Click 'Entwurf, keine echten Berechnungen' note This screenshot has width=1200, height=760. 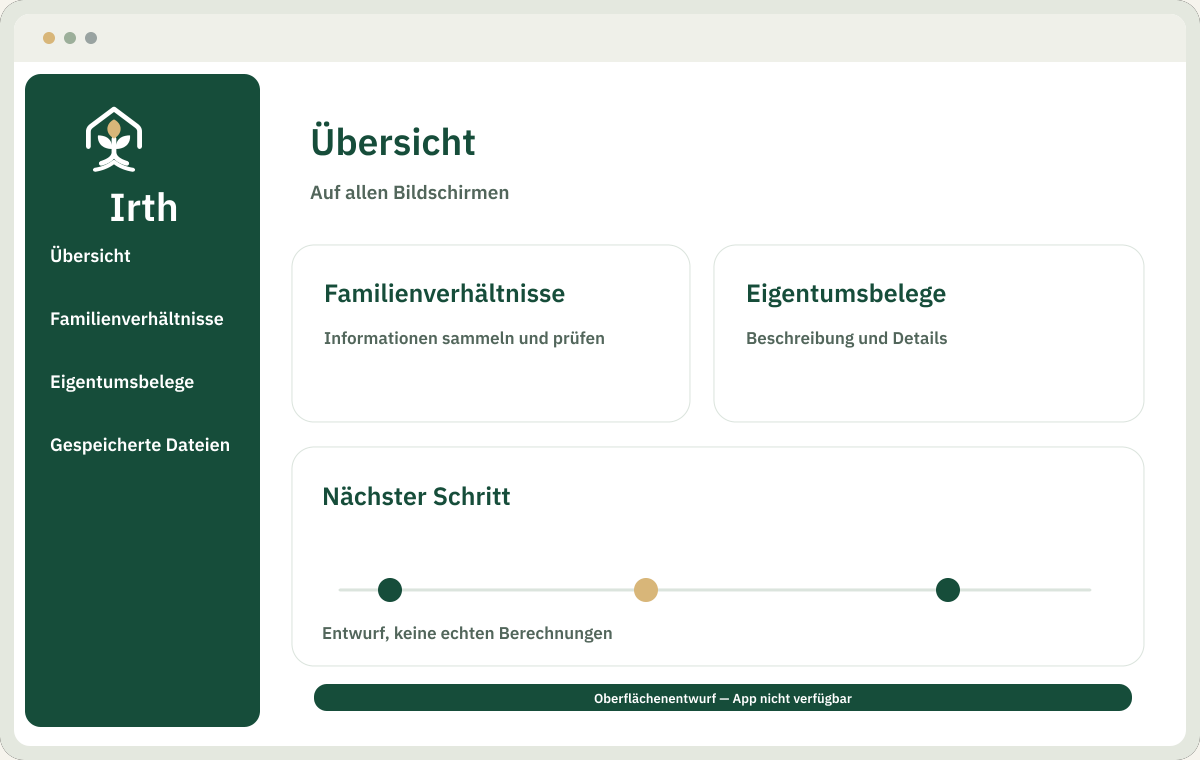[467, 633]
